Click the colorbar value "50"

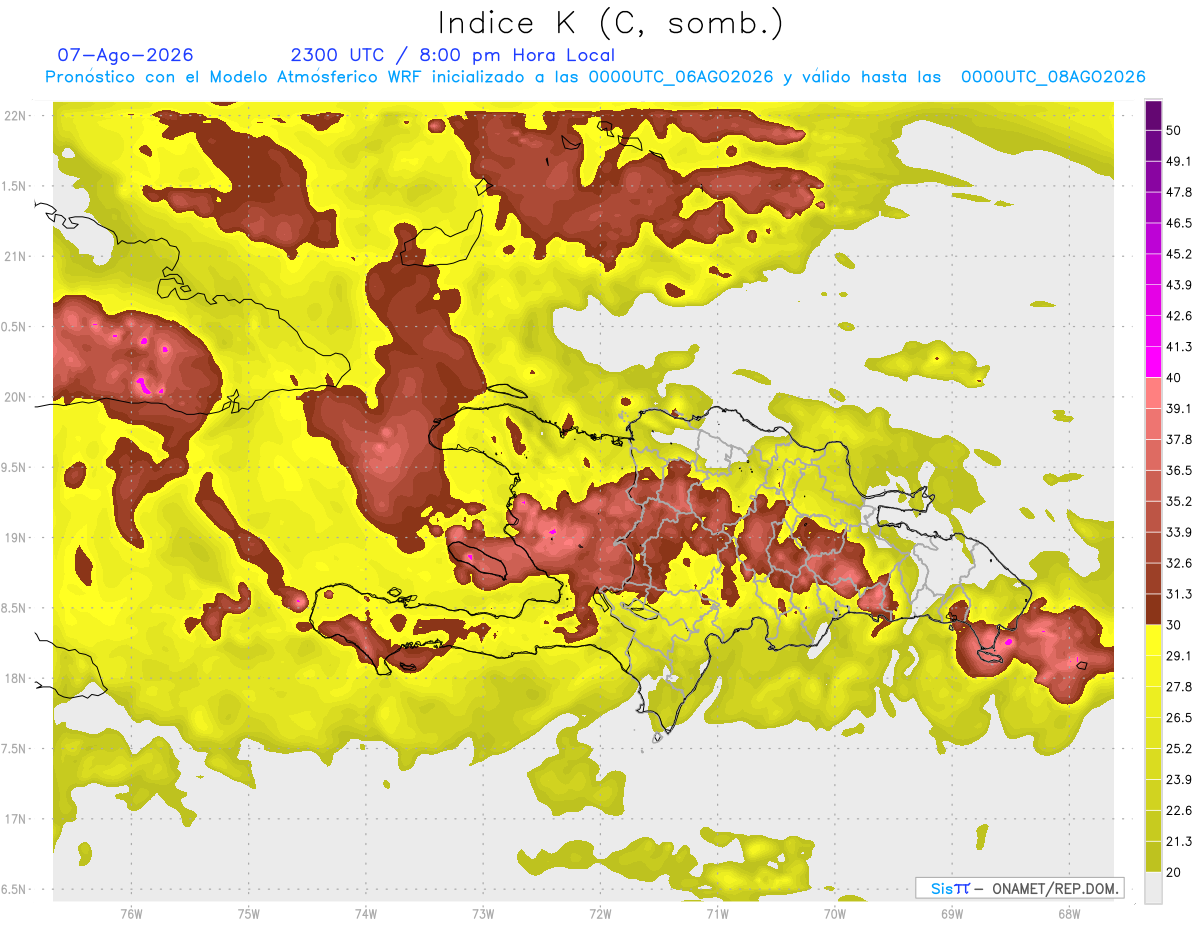tap(1174, 131)
